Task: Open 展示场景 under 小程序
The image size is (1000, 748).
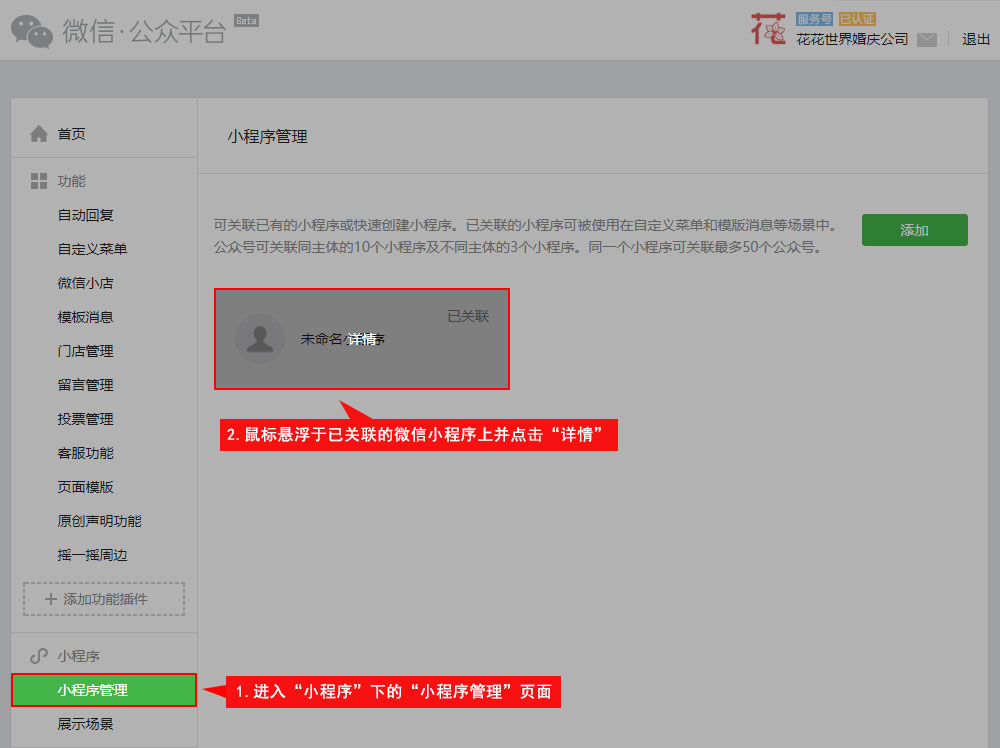Action: click(86, 724)
